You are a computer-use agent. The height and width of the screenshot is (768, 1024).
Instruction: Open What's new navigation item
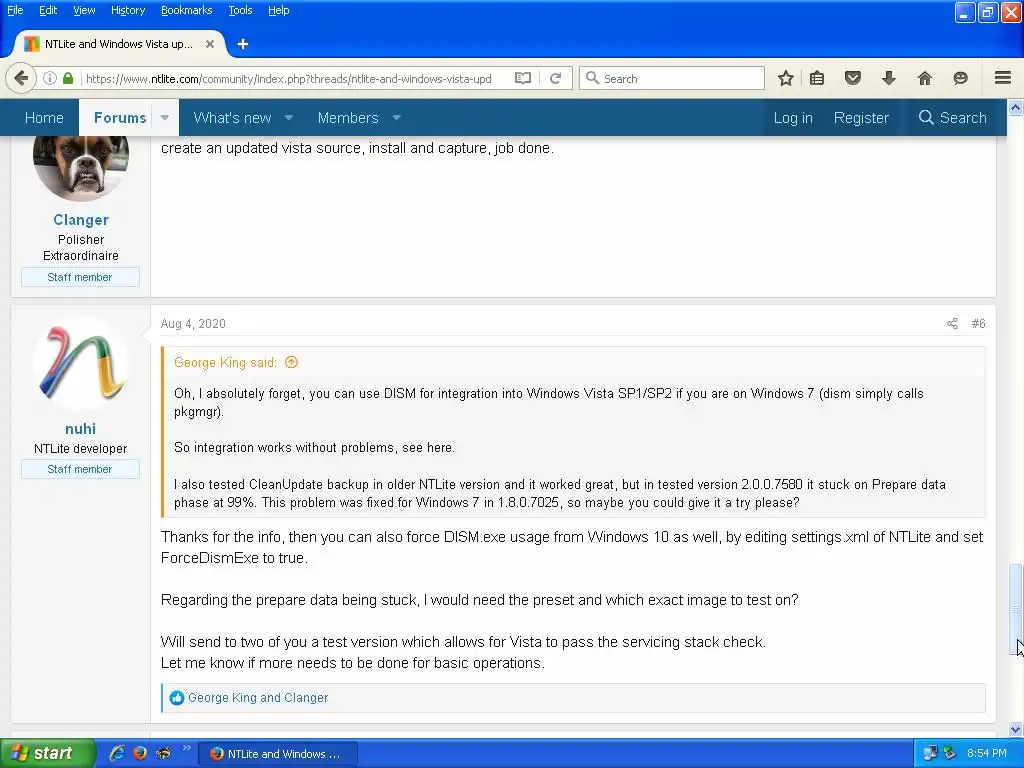pyautogui.click(x=232, y=118)
